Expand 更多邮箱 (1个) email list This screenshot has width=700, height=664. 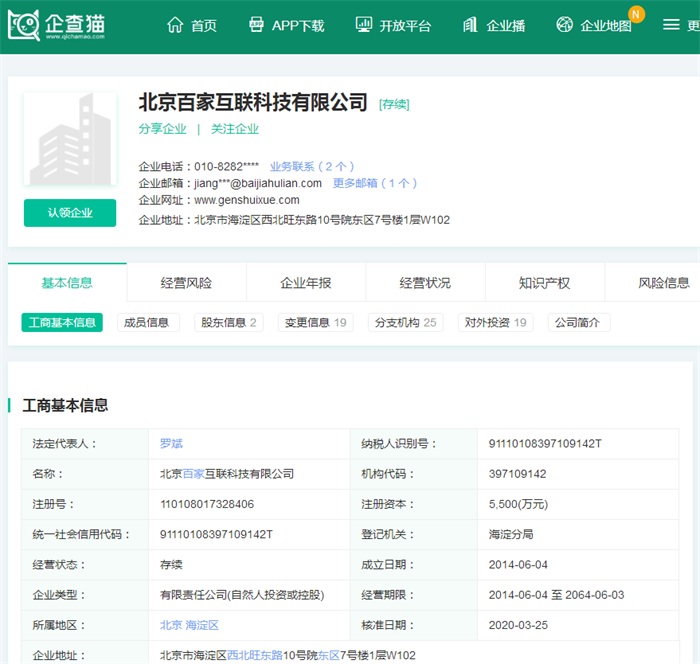[x=375, y=183]
